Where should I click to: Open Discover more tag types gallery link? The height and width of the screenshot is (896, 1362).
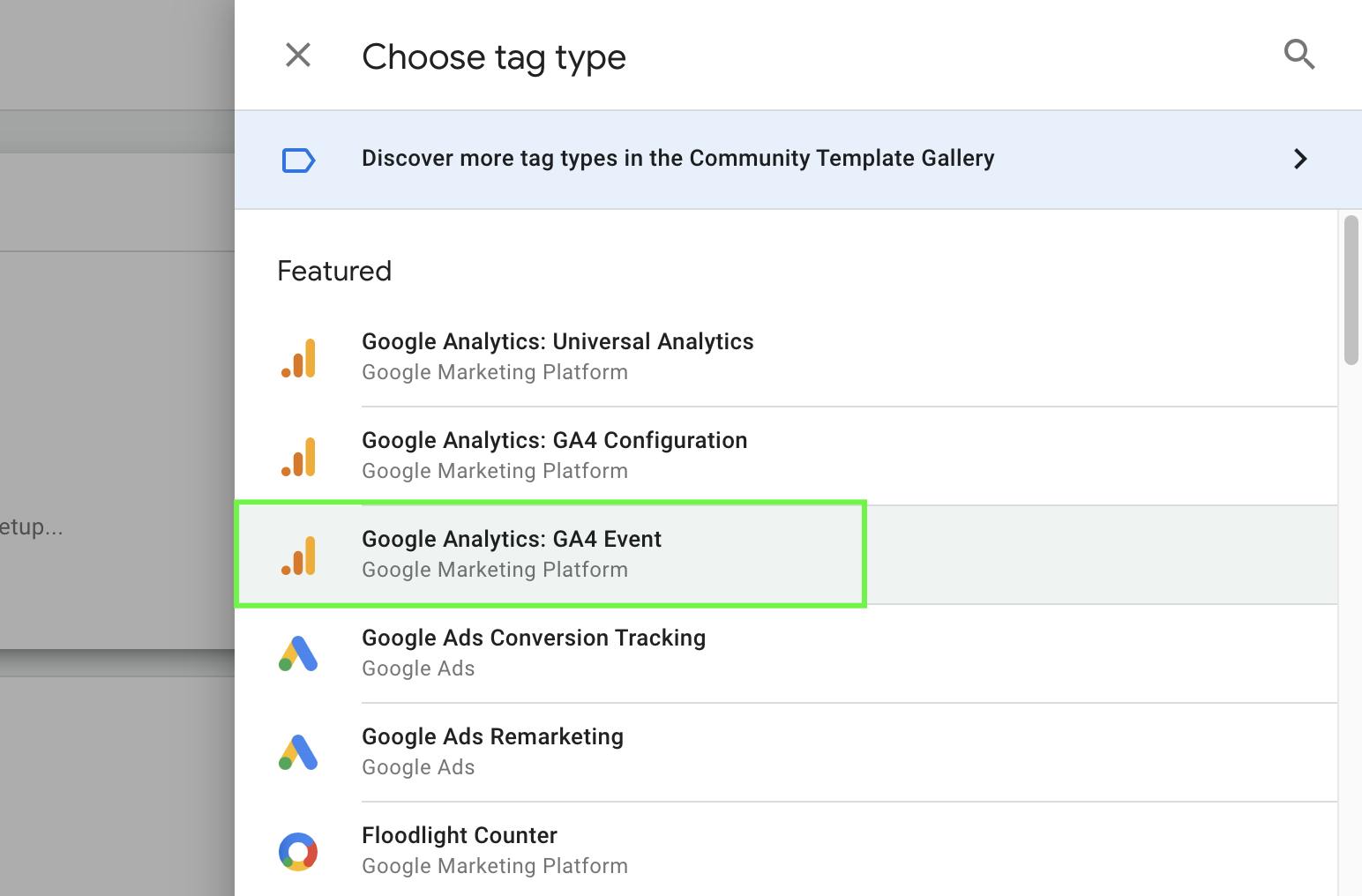[677, 159]
